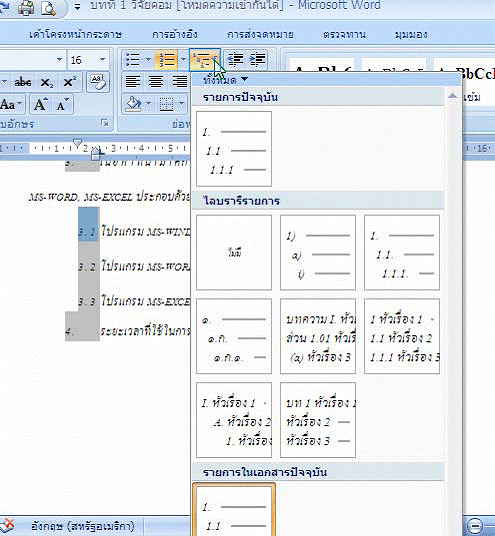Open the font dialog launcher

point(105,123)
